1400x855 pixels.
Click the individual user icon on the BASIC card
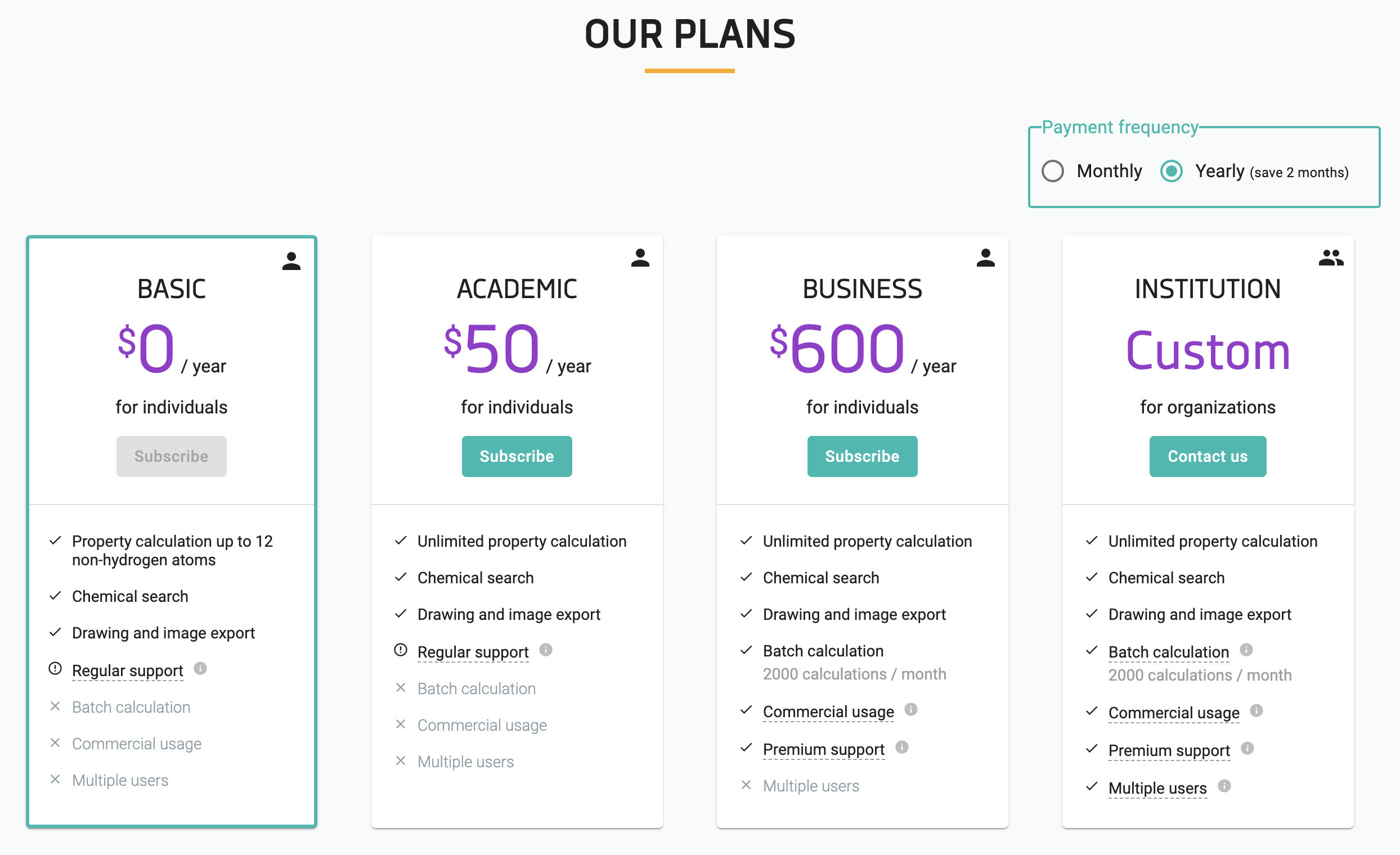(290, 260)
